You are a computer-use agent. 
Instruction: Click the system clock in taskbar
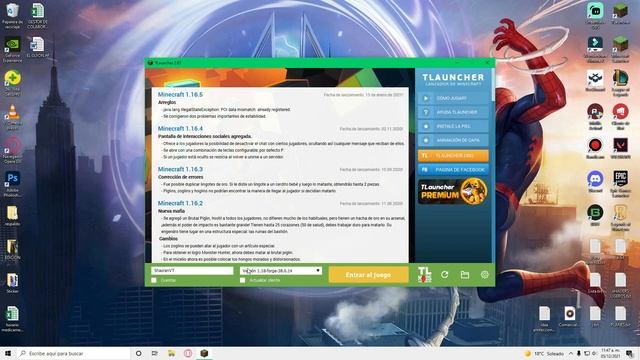[x=610, y=353]
